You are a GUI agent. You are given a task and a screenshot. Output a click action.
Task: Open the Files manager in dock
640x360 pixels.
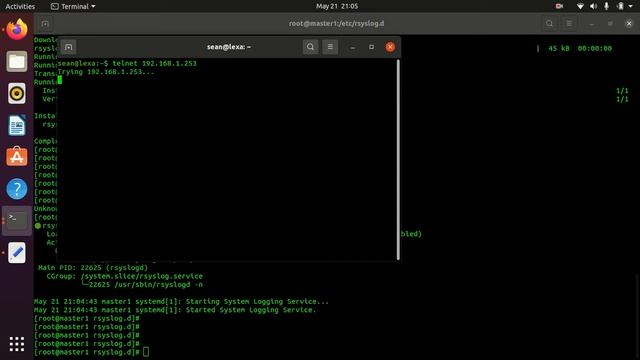17,62
